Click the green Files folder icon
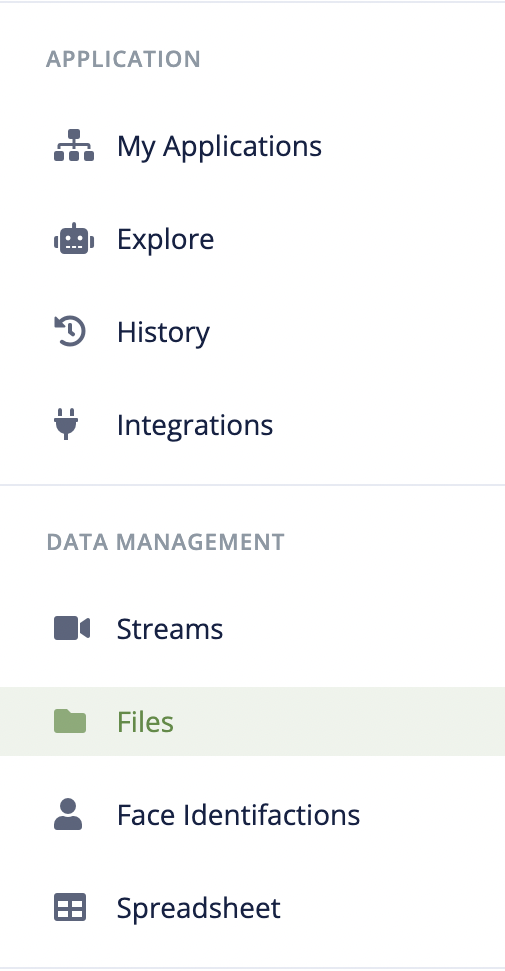Viewport: 505px width, 971px height. point(70,721)
